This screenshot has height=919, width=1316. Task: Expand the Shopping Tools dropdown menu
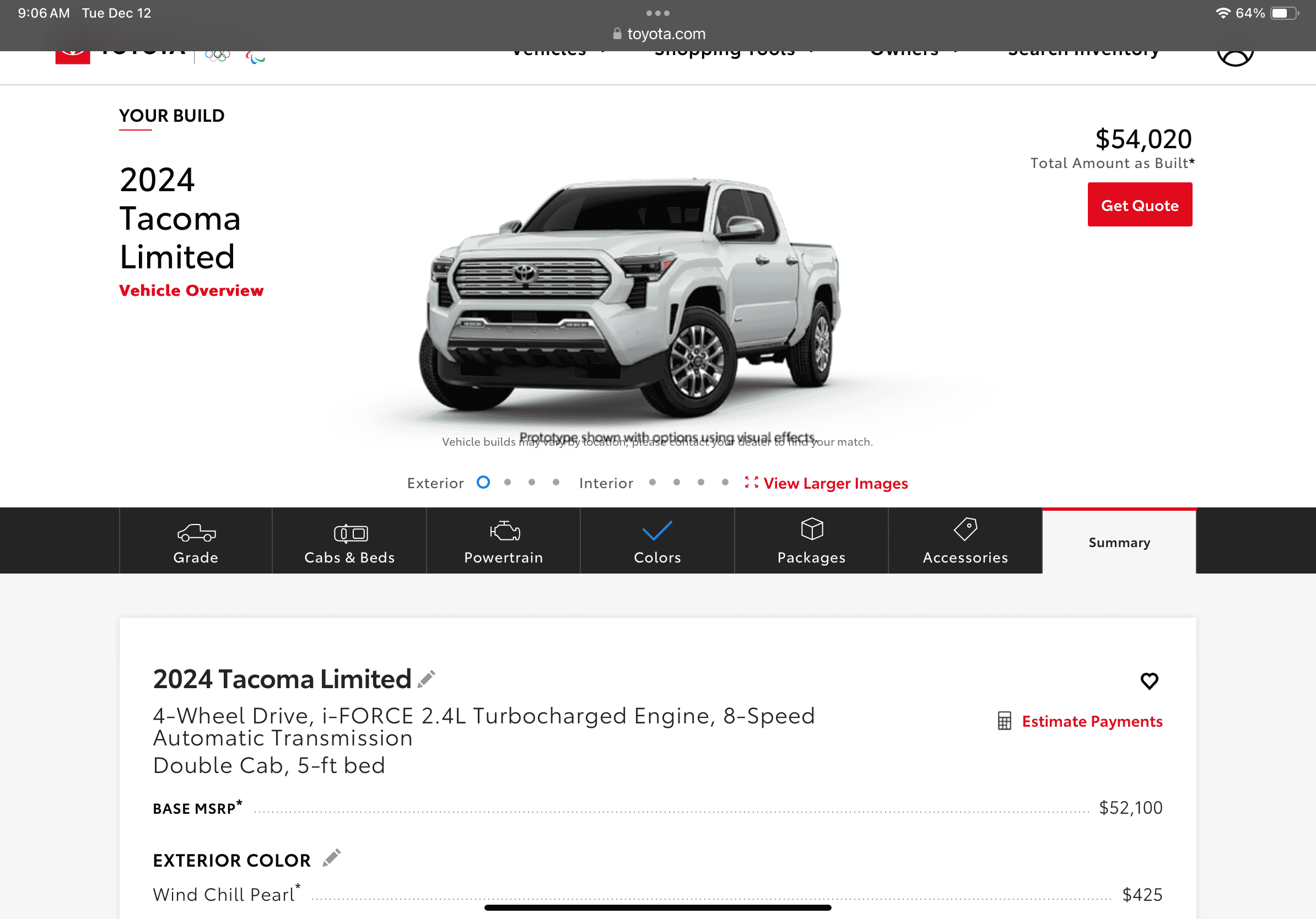point(734,55)
